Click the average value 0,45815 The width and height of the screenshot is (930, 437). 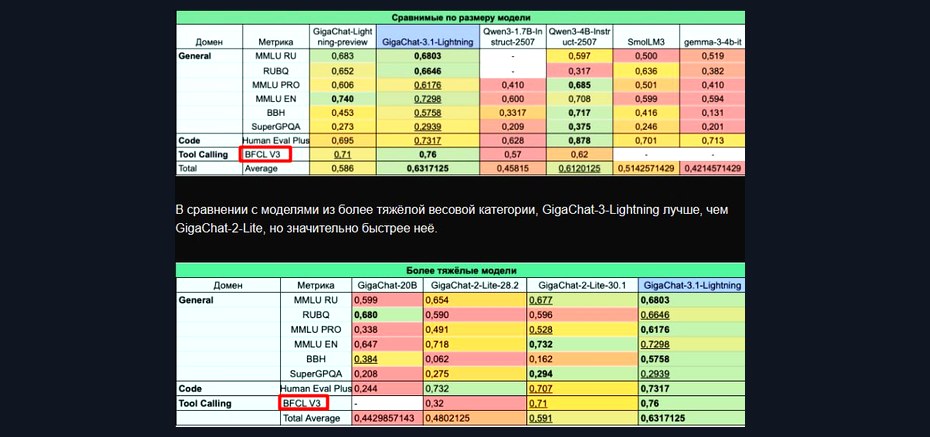pyautogui.click(x=512, y=168)
